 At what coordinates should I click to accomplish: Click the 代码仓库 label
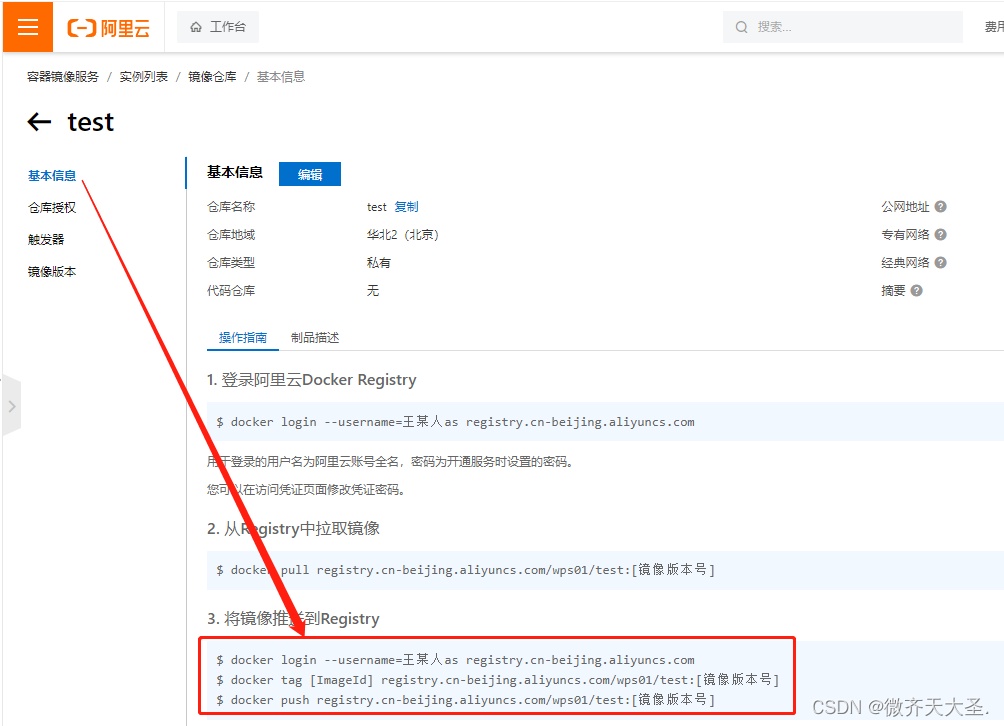(231, 291)
